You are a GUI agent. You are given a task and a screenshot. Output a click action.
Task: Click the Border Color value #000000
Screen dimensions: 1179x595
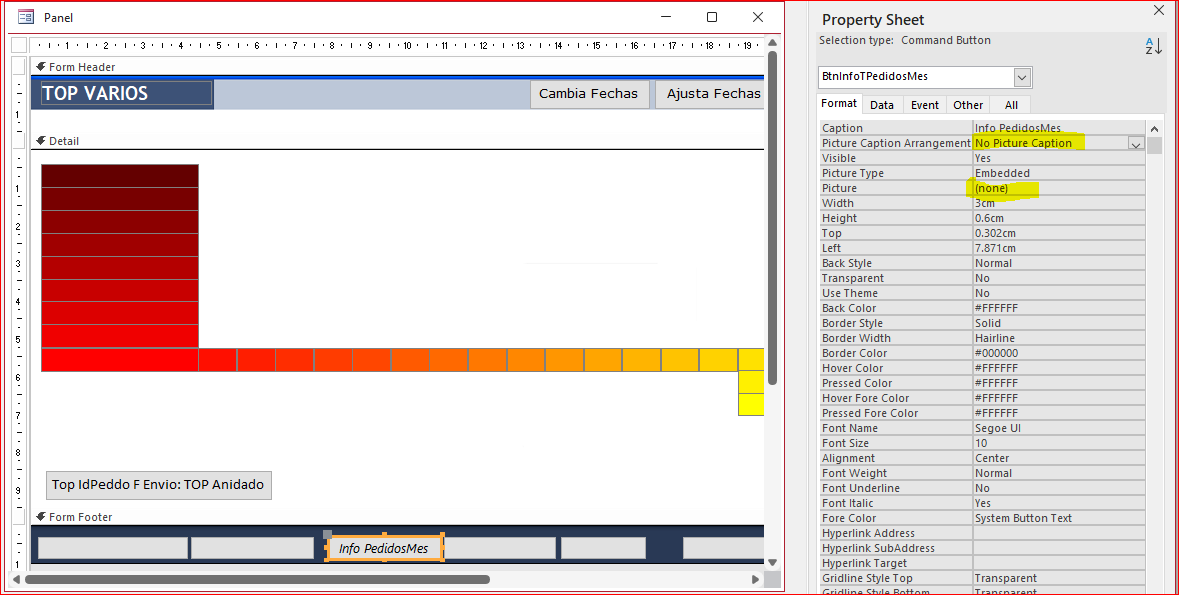tap(1059, 354)
